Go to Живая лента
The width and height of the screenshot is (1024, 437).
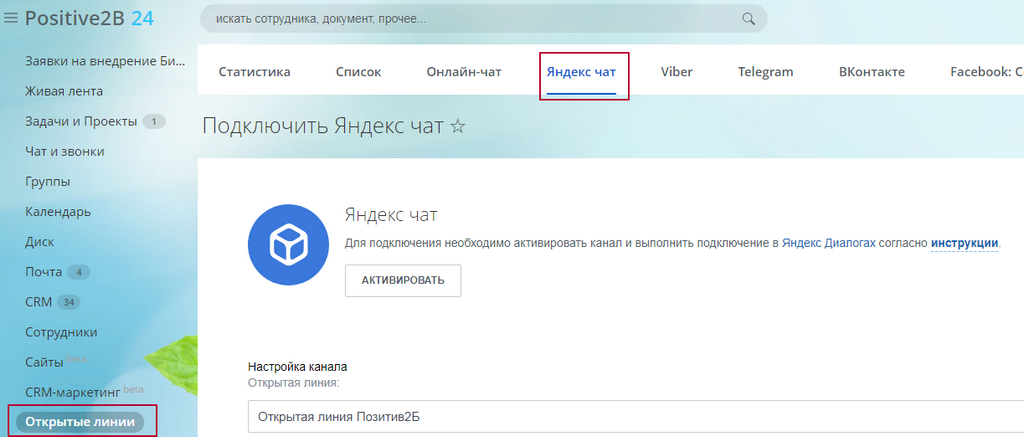click(64, 91)
